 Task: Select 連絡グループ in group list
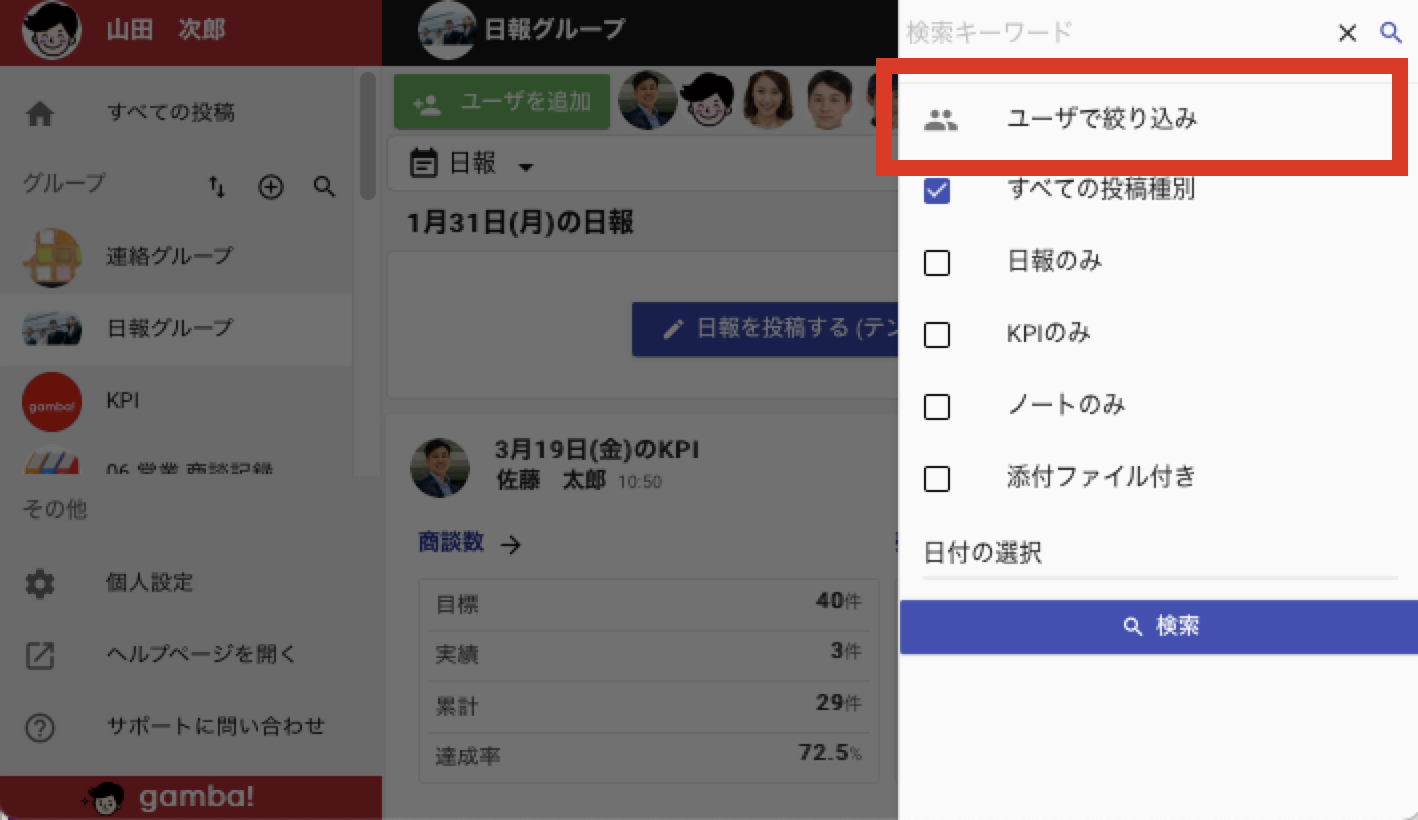point(176,257)
